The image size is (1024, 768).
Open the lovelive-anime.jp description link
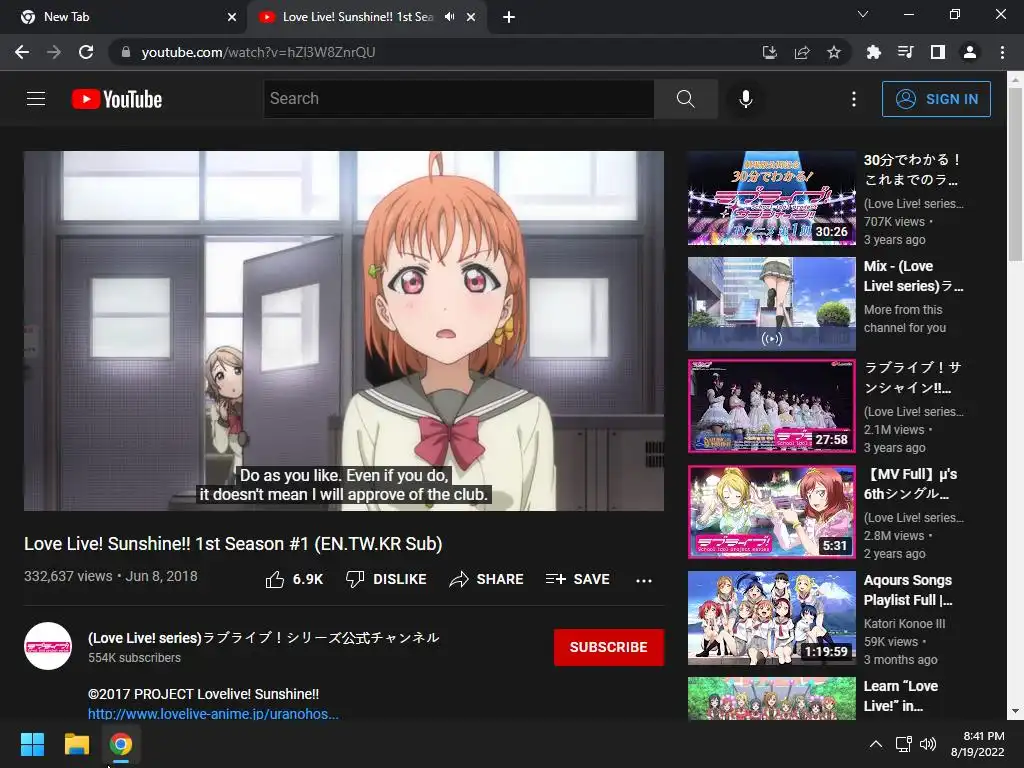pyautogui.click(x=213, y=714)
